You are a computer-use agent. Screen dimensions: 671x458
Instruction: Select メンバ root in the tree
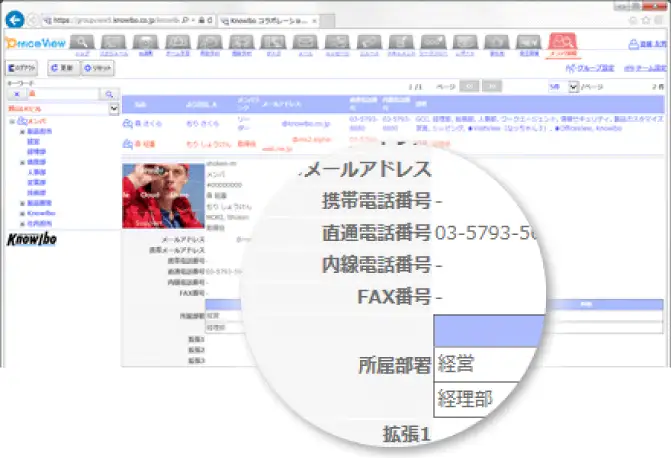(x=38, y=122)
